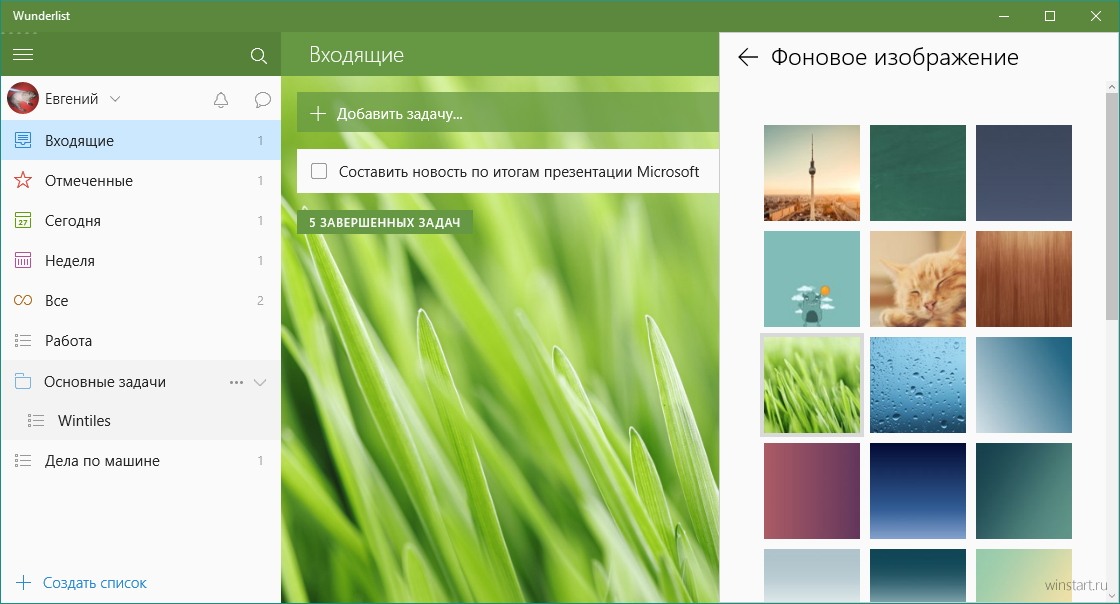The height and width of the screenshot is (604, 1120).
Task: Open the hamburger menu in sidebar
Action: tap(23, 55)
